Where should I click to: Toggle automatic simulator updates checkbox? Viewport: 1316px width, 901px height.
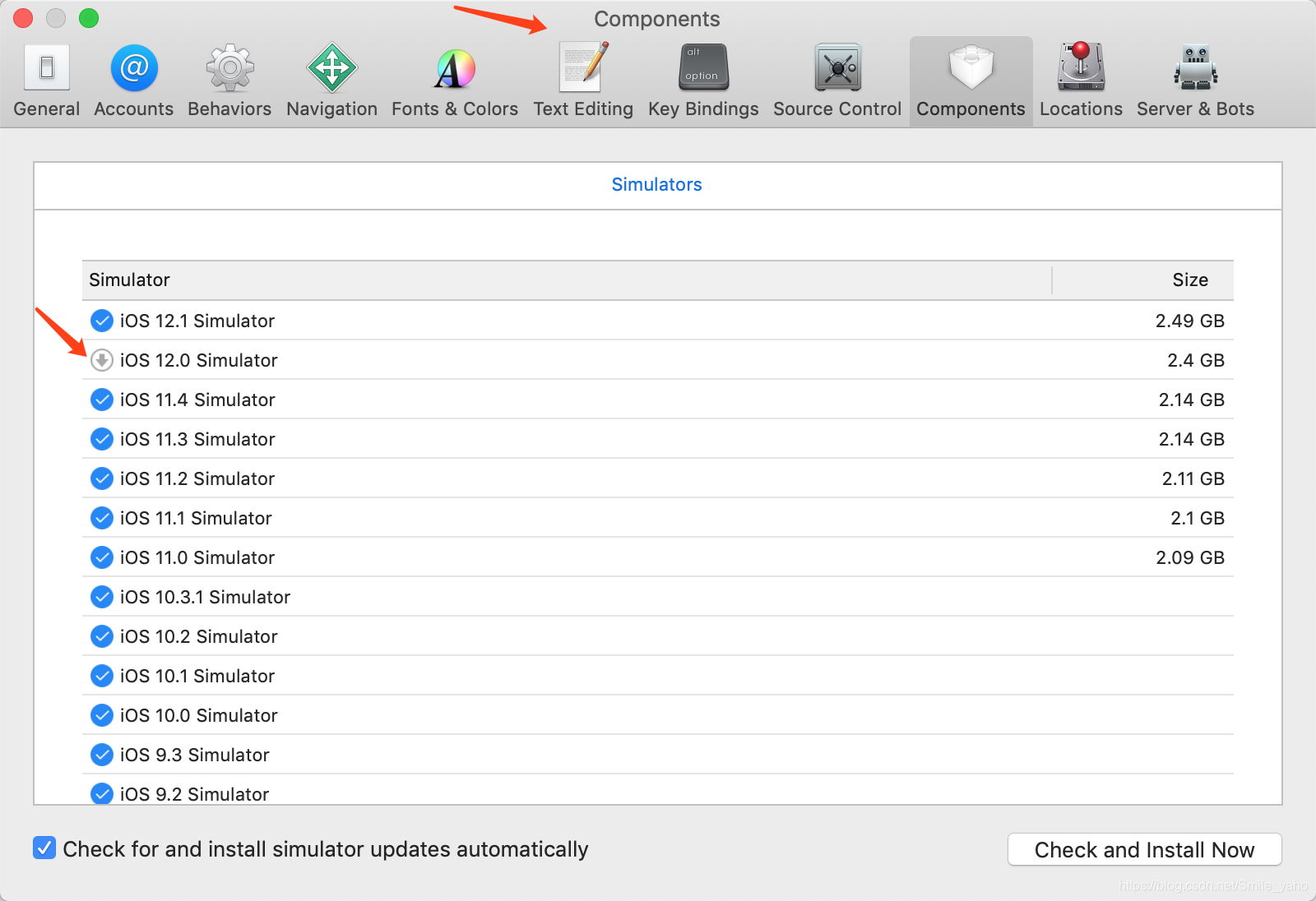(44, 848)
